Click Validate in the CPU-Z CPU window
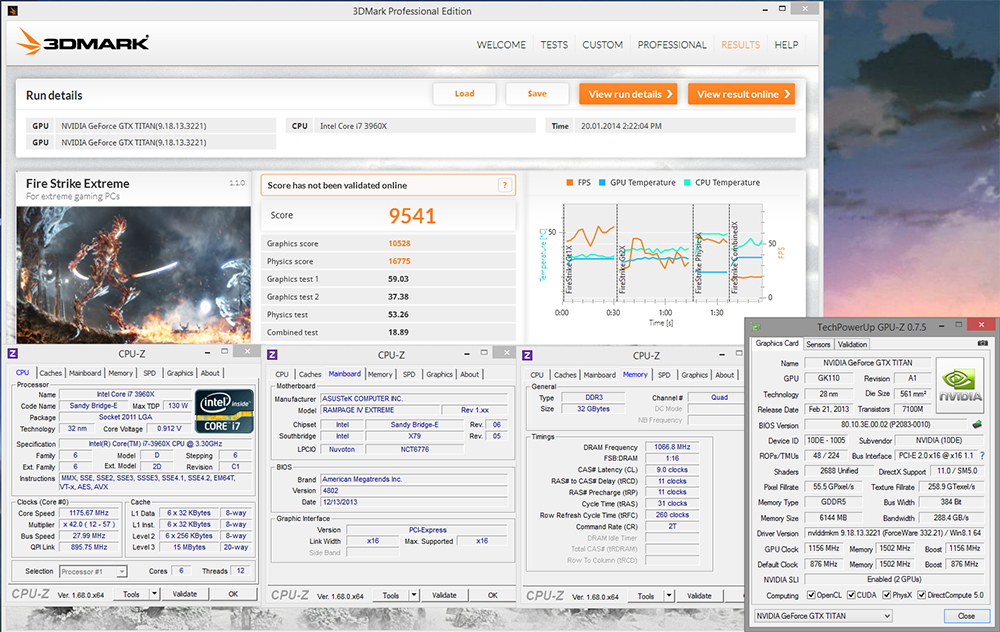This screenshot has height=632, width=1000. click(x=185, y=594)
